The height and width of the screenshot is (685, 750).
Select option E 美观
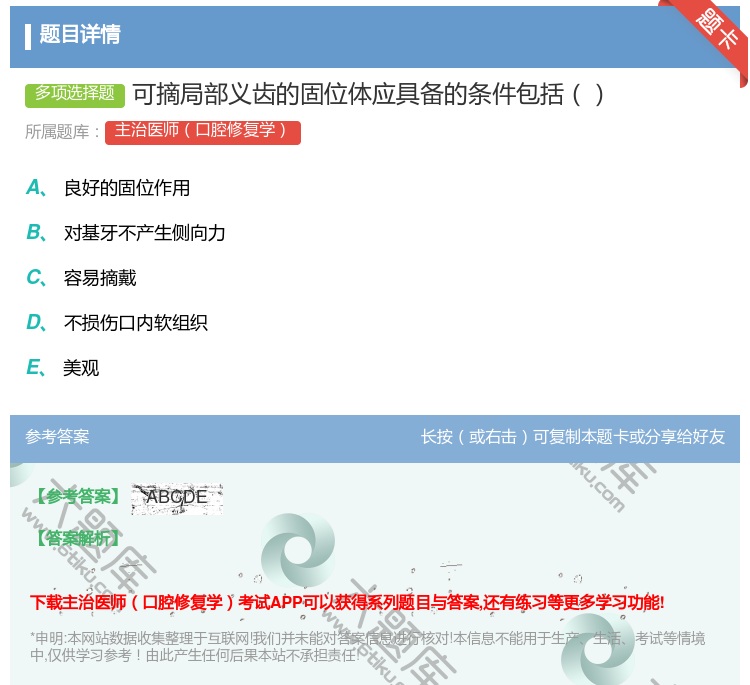pos(63,368)
